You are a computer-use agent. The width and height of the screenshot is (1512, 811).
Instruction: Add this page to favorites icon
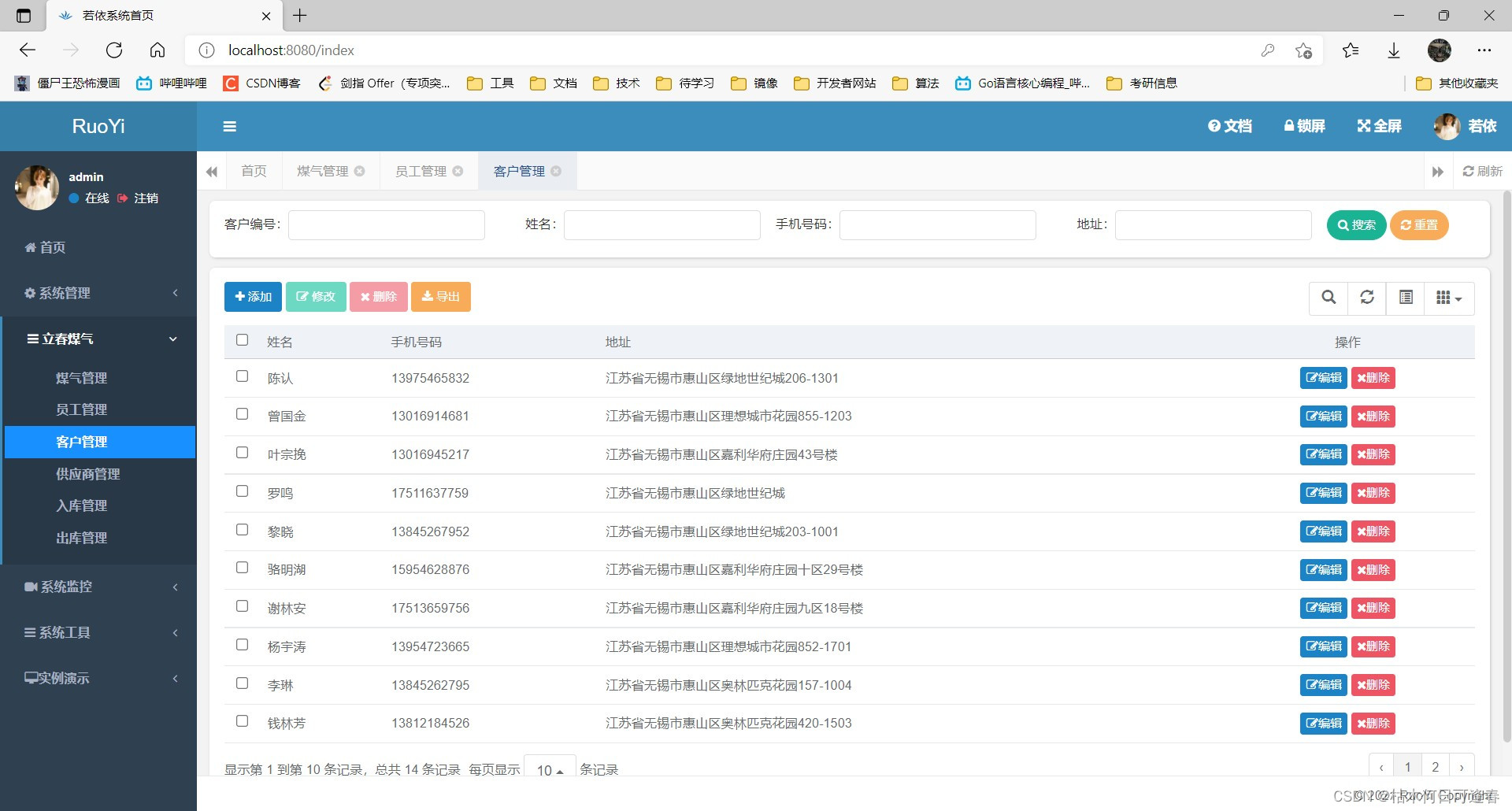1303,50
